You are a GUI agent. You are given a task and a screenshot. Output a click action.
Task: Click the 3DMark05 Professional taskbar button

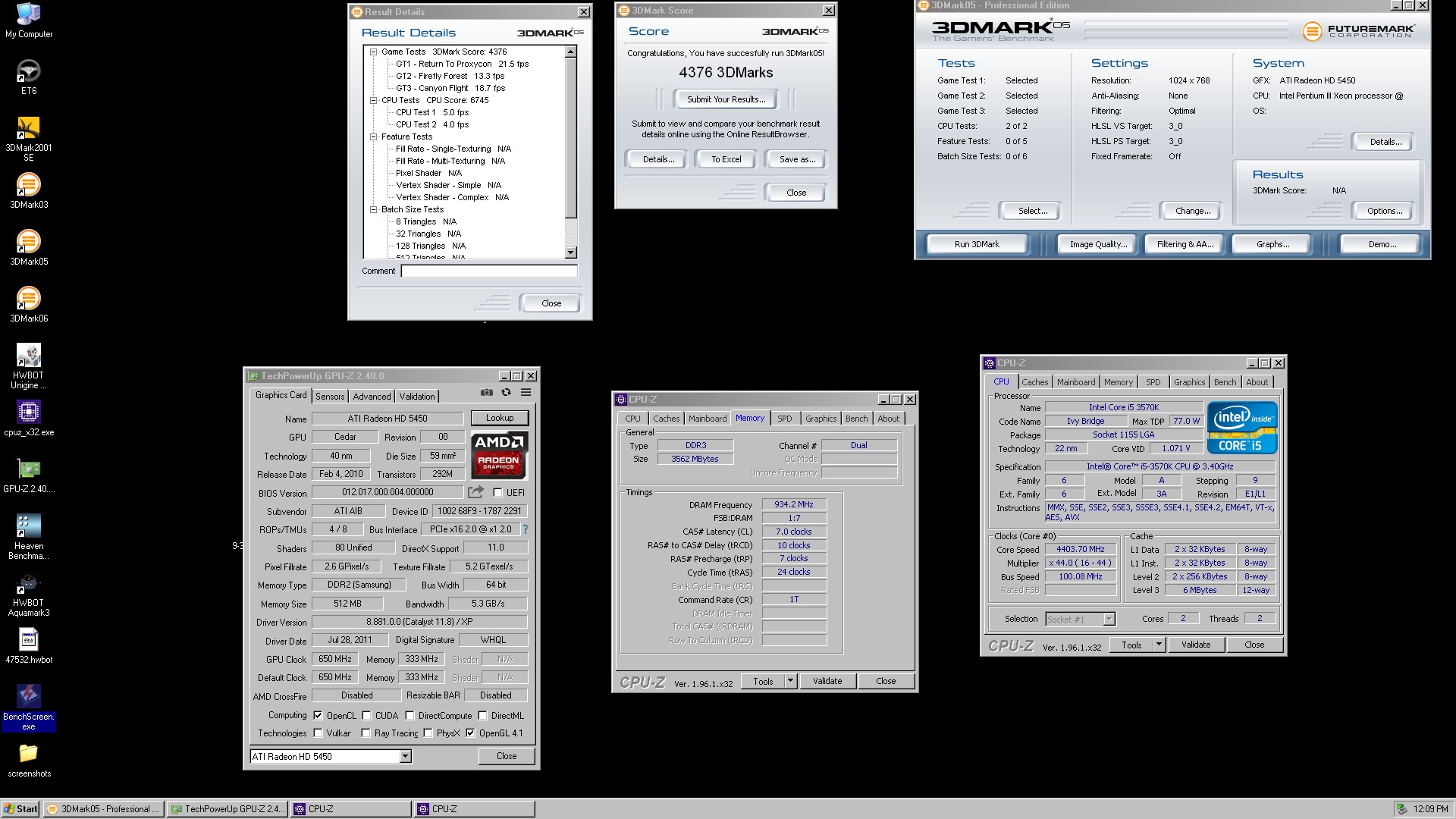click(103, 809)
